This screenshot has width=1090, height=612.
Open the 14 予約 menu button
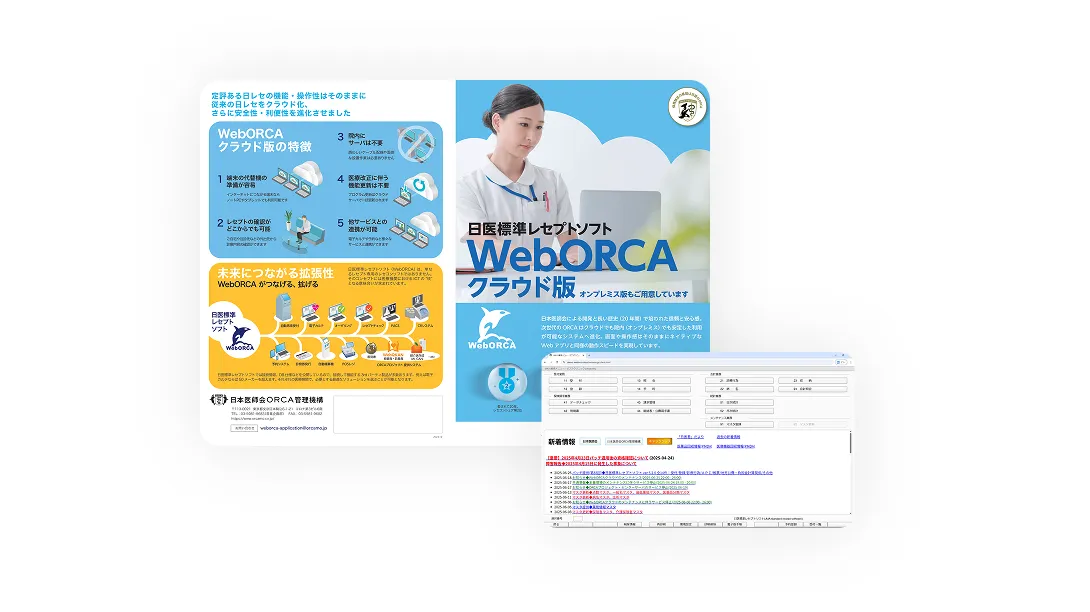[656, 389]
